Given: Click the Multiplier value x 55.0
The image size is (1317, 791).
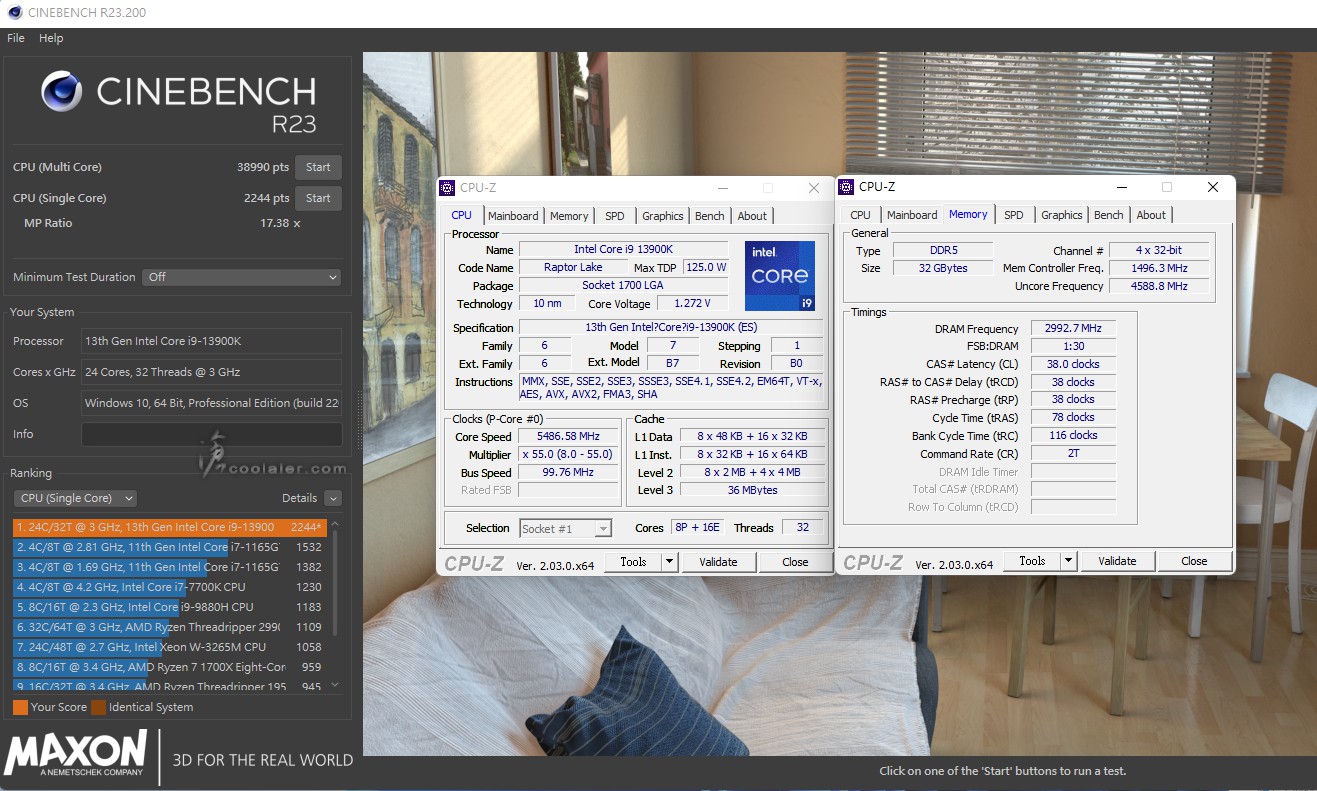Looking at the screenshot, I should (568, 455).
